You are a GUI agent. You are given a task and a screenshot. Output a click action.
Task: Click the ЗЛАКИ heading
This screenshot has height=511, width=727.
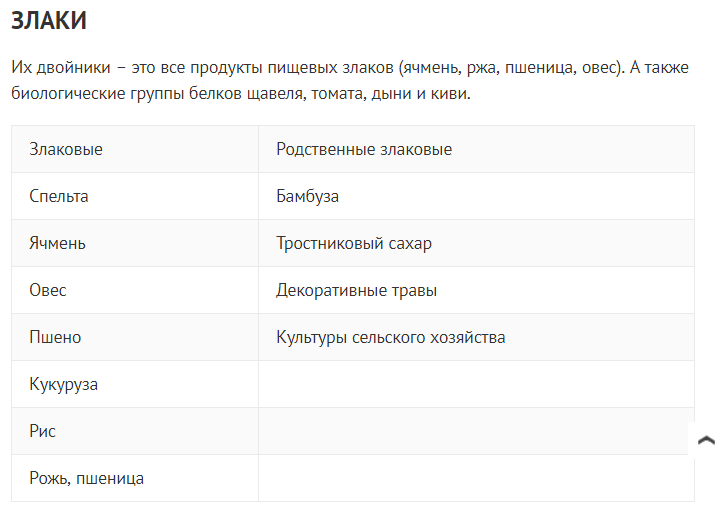tap(48, 20)
